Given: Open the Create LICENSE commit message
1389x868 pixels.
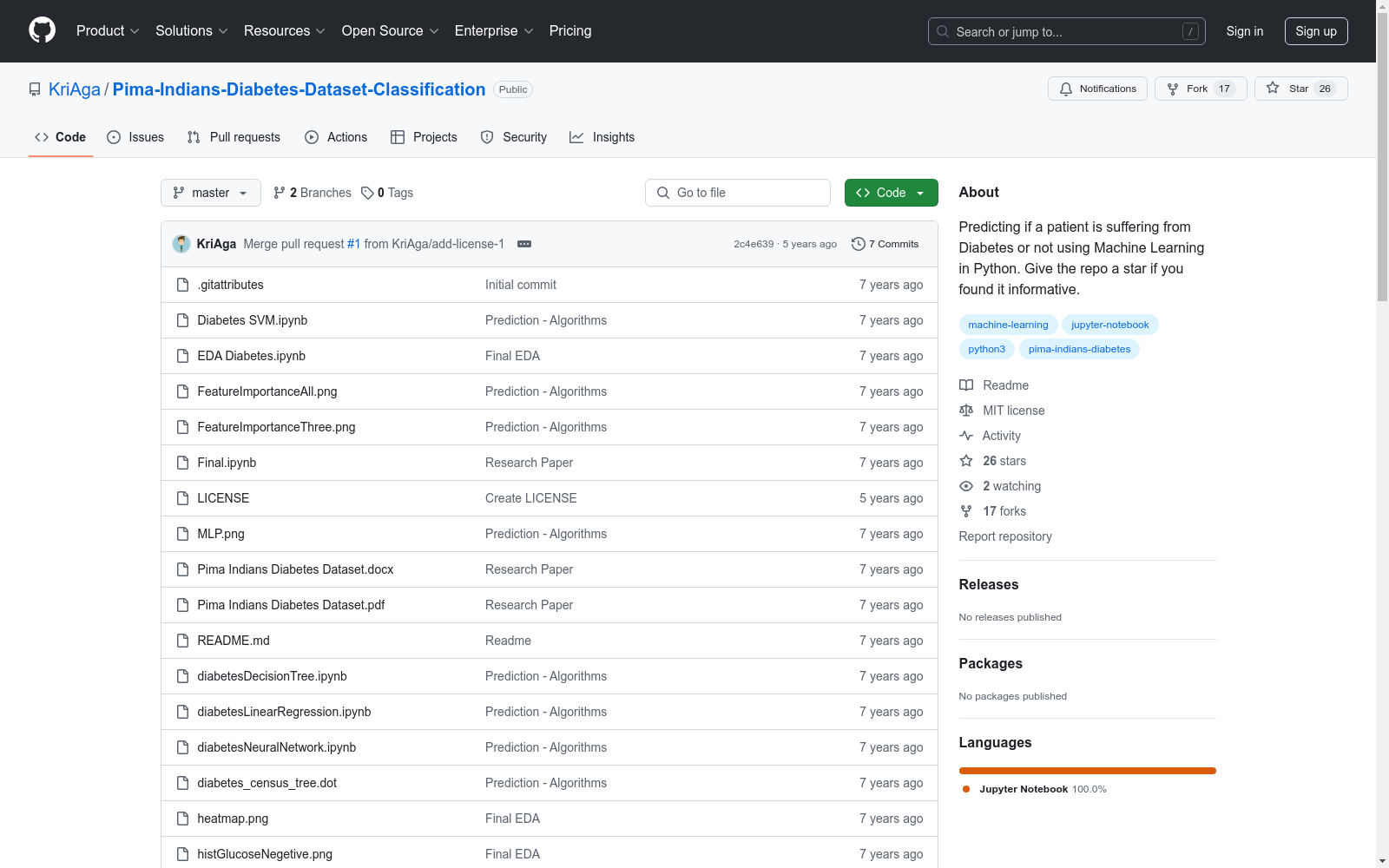Looking at the screenshot, I should 530,498.
